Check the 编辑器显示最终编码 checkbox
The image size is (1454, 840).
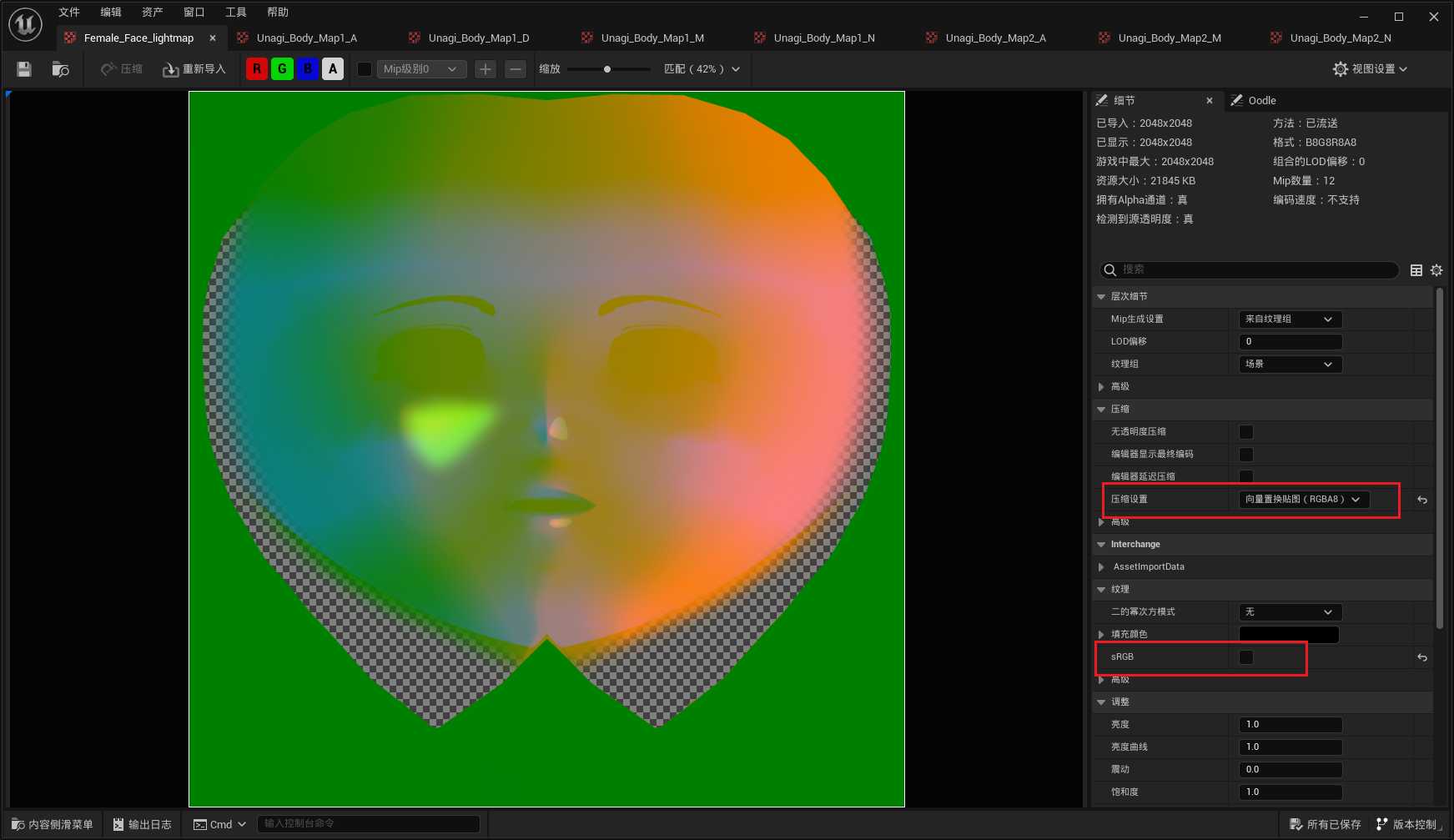point(1246,455)
